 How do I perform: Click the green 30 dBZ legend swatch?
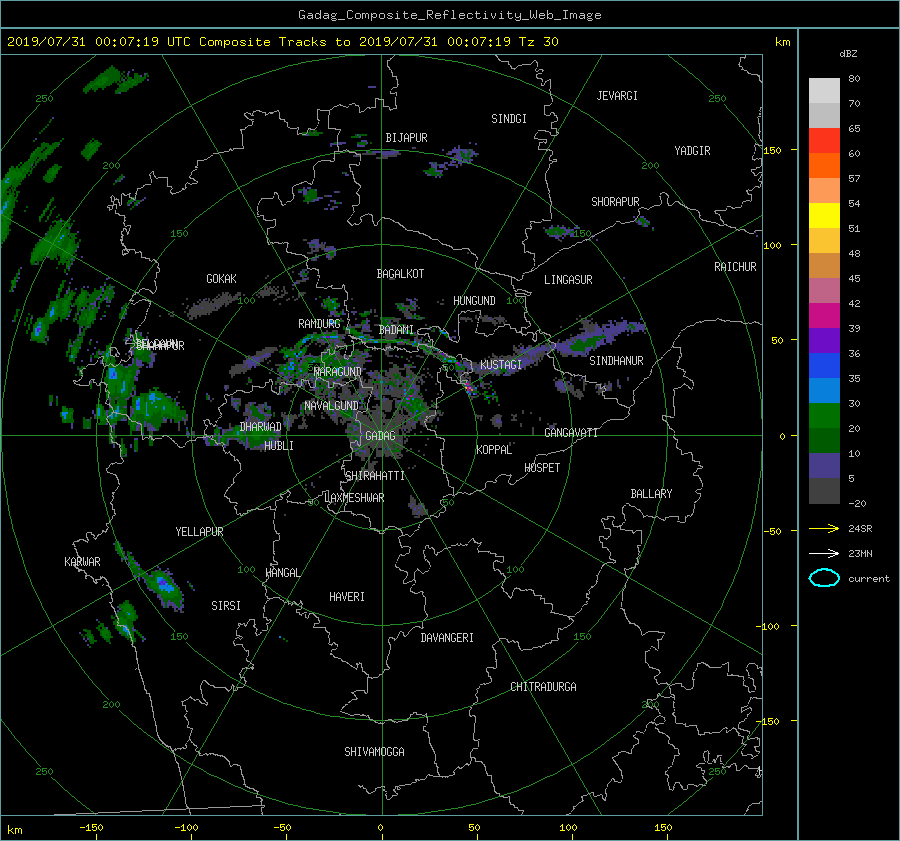824,415
